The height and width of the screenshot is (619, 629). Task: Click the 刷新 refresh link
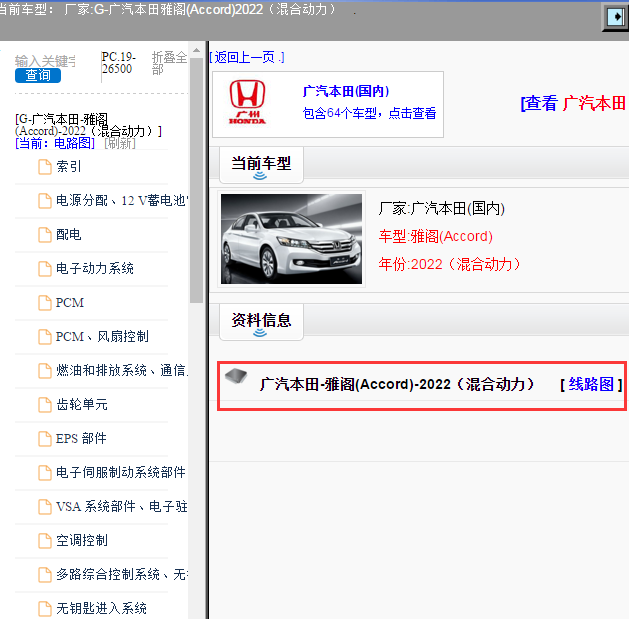120,143
